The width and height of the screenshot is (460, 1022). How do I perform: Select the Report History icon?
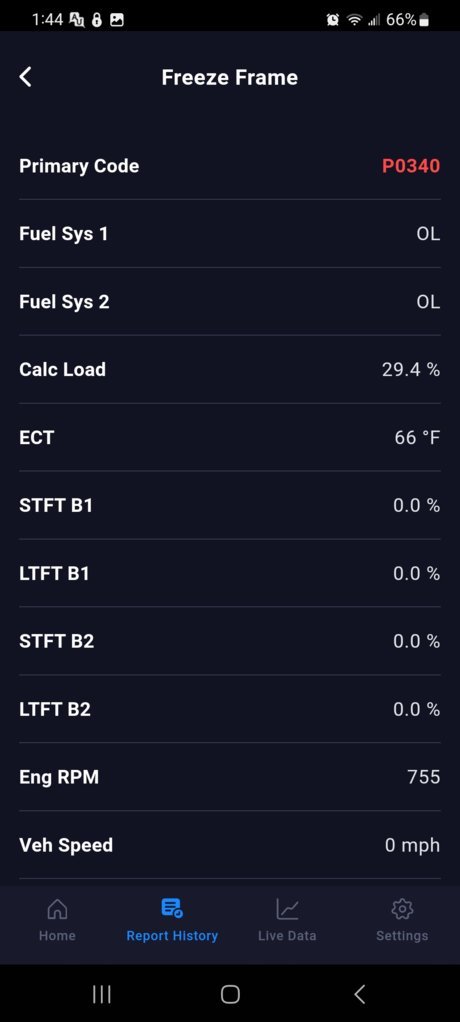pyautogui.click(x=172, y=908)
